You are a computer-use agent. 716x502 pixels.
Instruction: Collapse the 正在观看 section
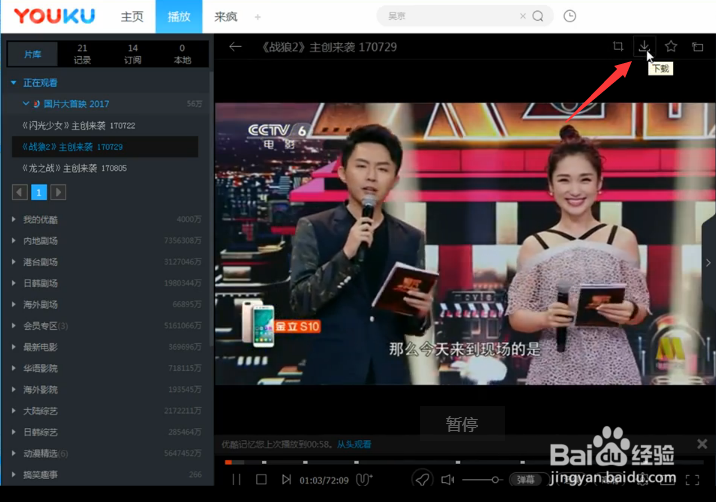click(14, 83)
